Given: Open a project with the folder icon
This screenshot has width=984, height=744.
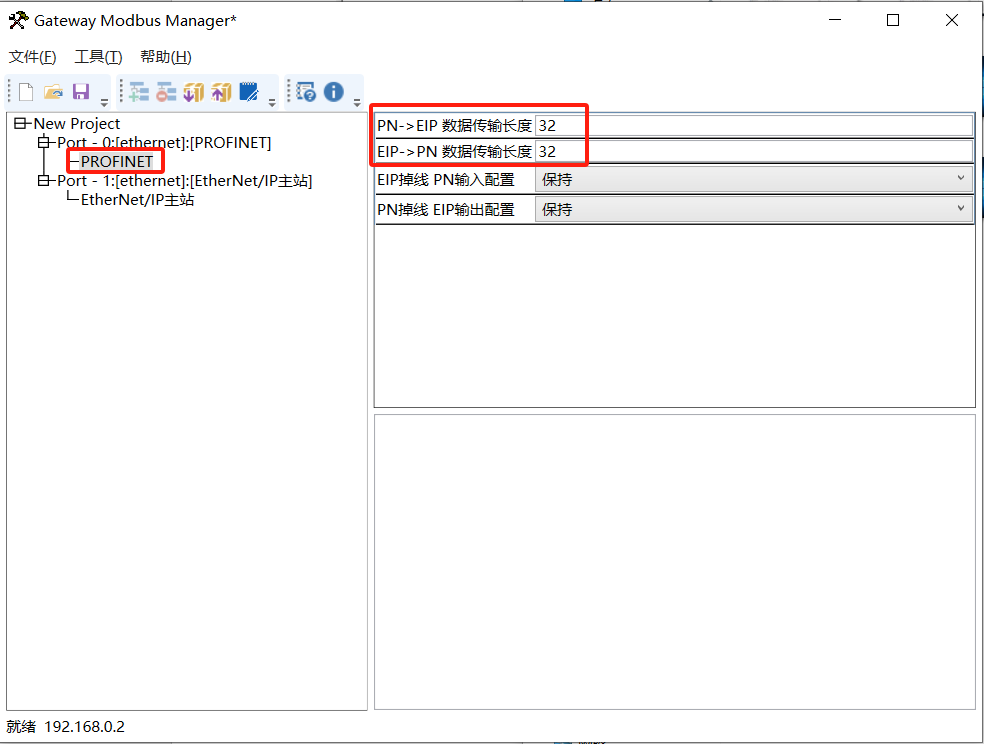Looking at the screenshot, I should coord(53,92).
